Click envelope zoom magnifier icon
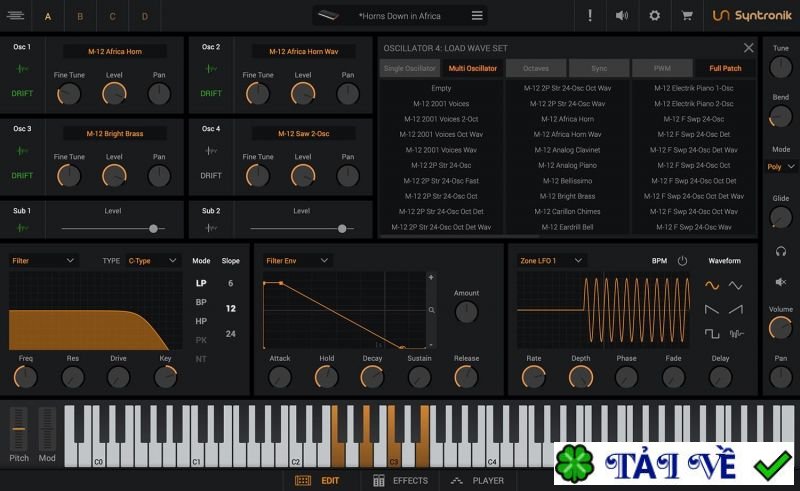 click(432, 310)
